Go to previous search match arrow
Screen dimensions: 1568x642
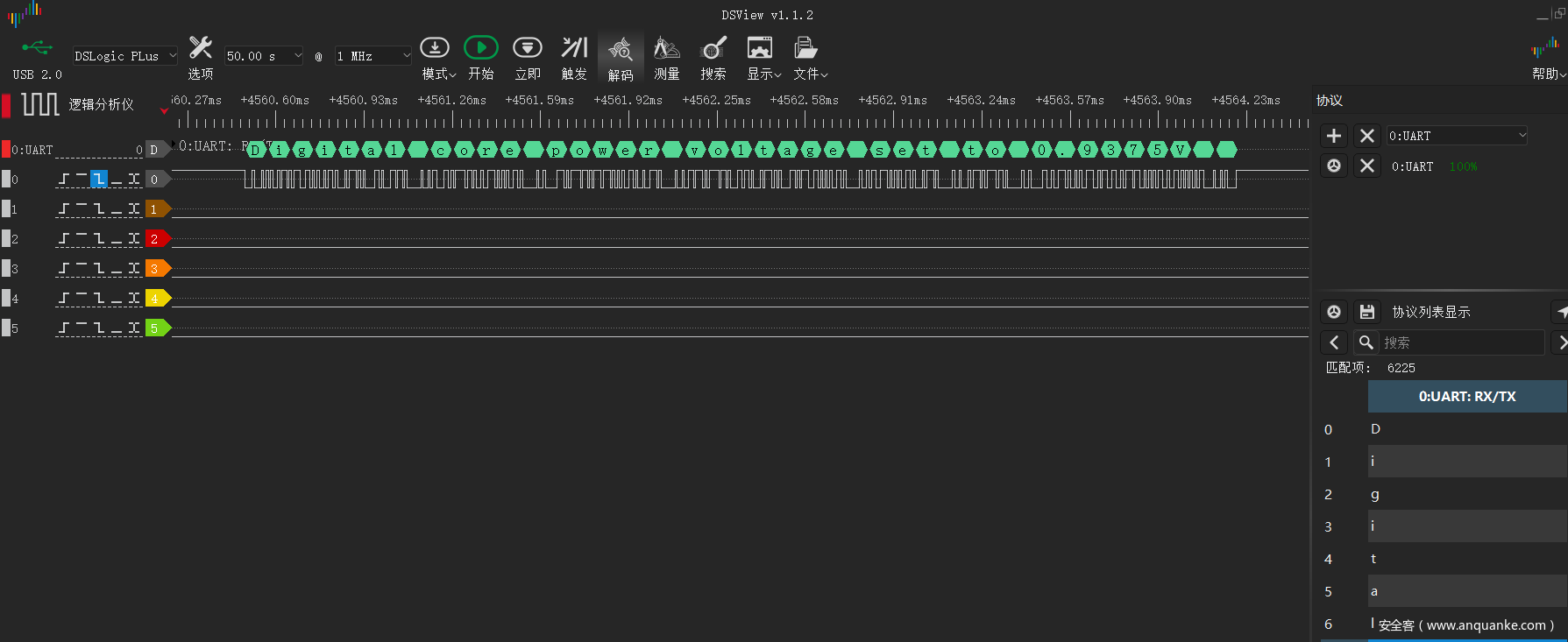(x=1333, y=342)
